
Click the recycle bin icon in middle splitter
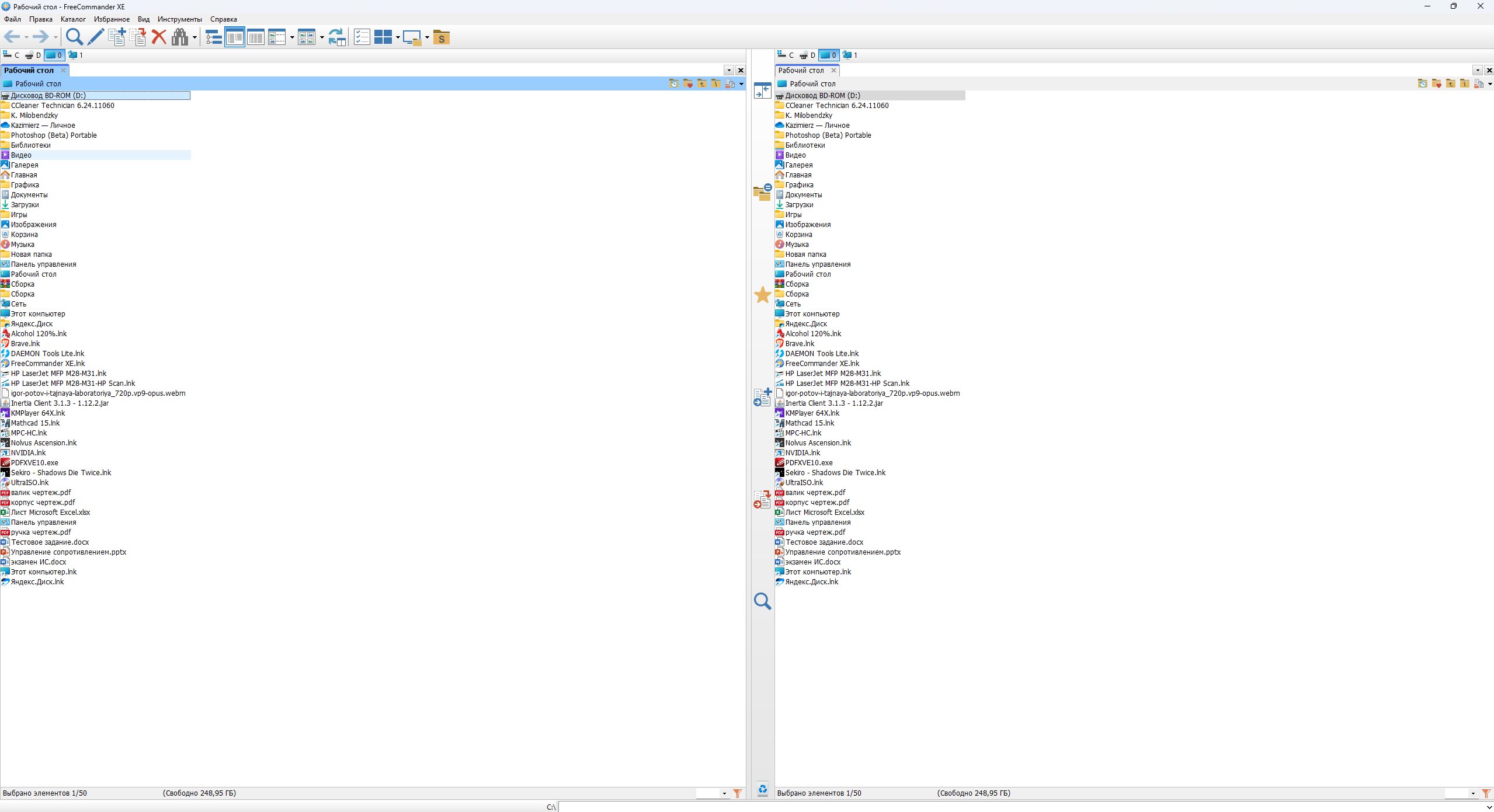point(763,790)
